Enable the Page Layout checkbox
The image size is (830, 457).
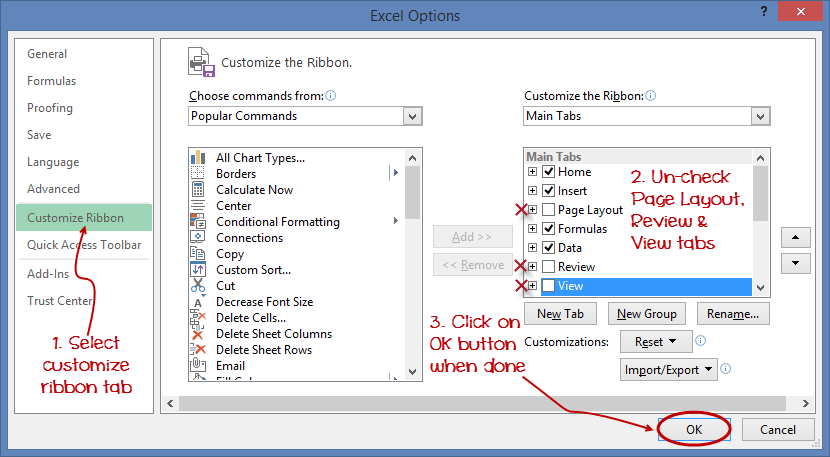(x=548, y=210)
